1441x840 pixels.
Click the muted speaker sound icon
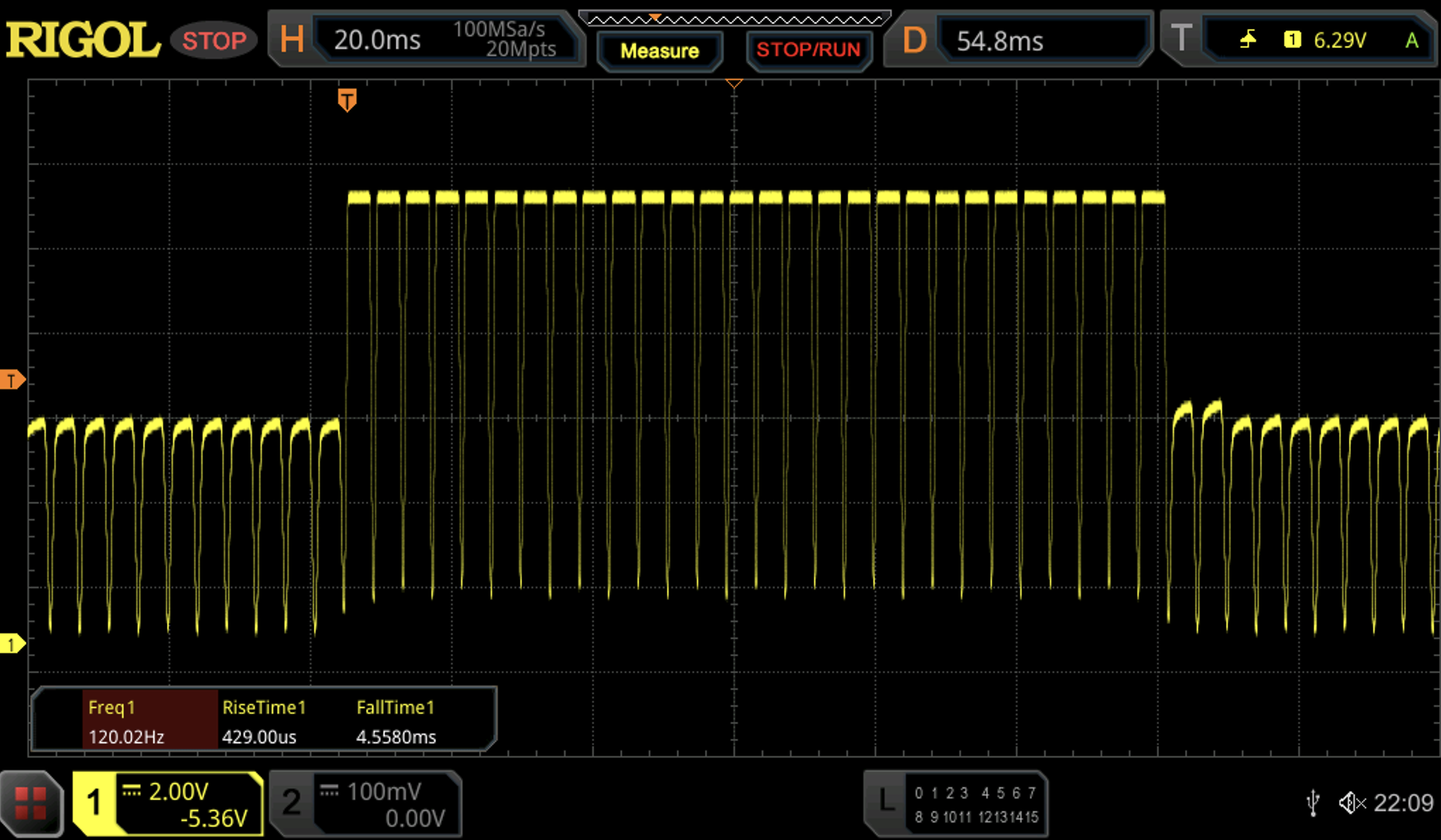click(x=1352, y=803)
